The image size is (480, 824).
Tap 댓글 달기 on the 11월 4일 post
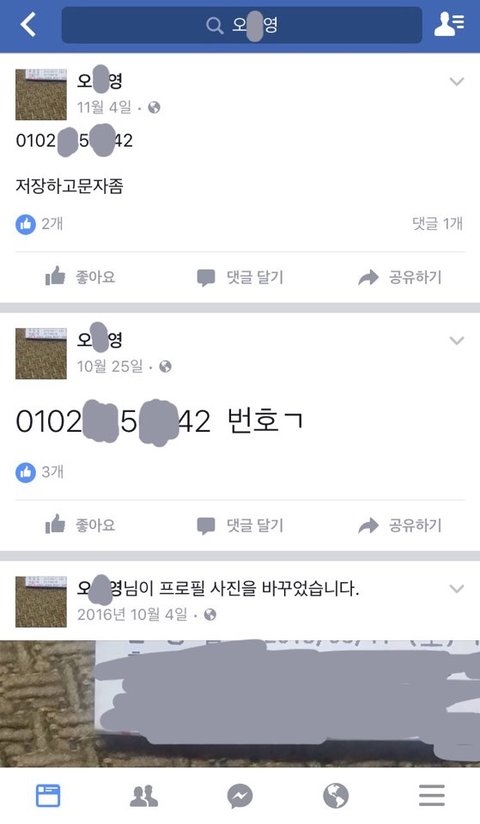(x=240, y=277)
